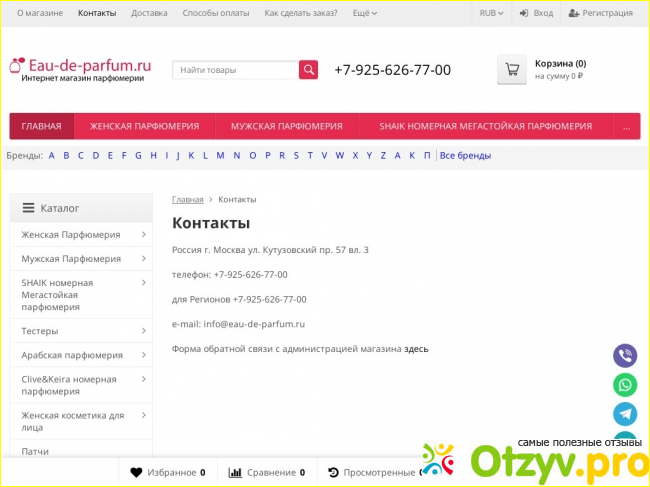Select the ЖЕНСКАЯ ПАРФЮМЕРИЯ navigation tab

(x=144, y=127)
